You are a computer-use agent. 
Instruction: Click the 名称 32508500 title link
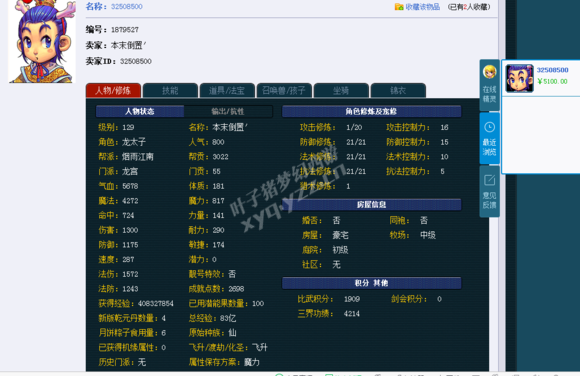point(127,7)
